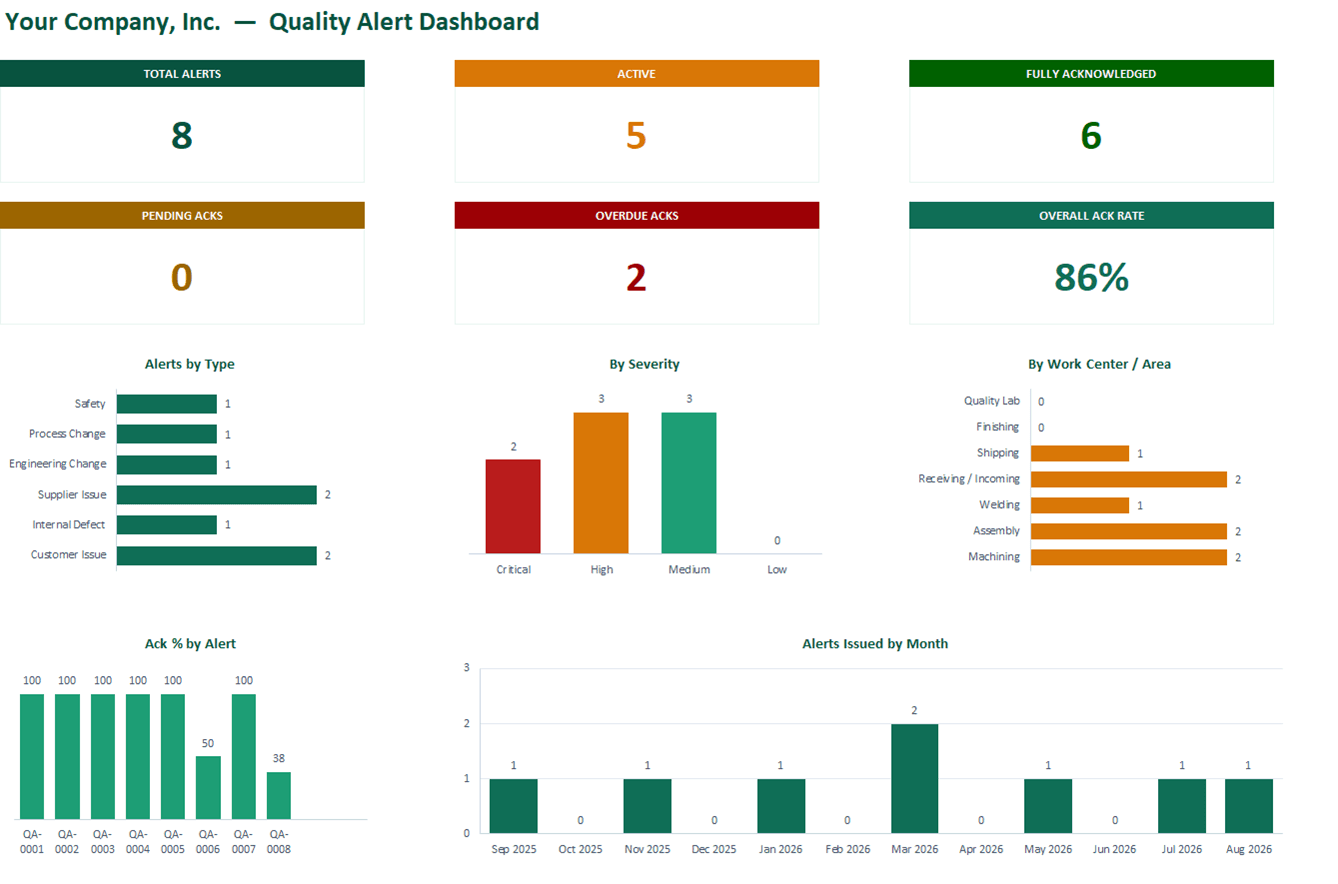Click the Fully Acknowledged value 6

tap(1091, 135)
